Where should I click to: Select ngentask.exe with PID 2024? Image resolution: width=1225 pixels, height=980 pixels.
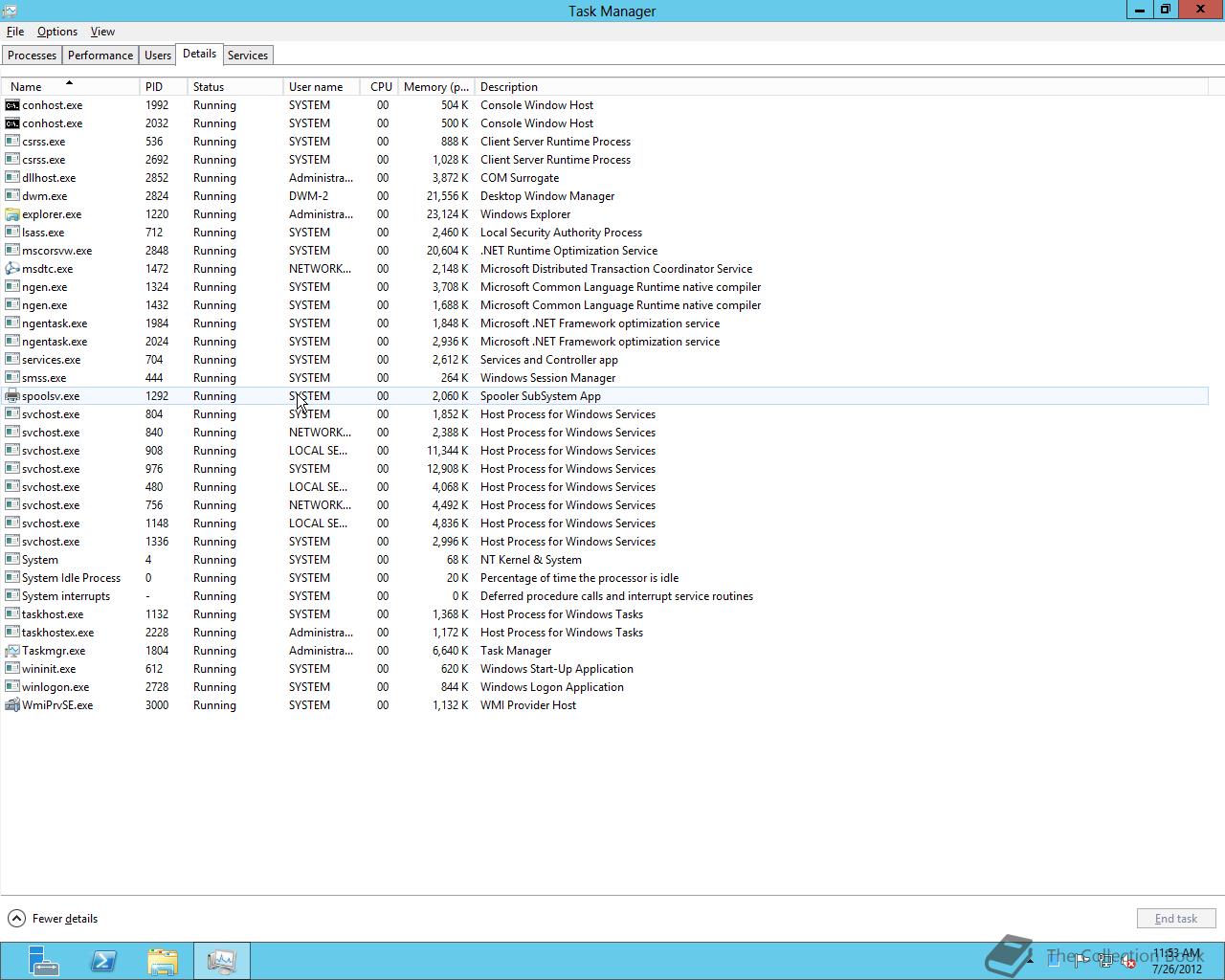click(x=605, y=342)
